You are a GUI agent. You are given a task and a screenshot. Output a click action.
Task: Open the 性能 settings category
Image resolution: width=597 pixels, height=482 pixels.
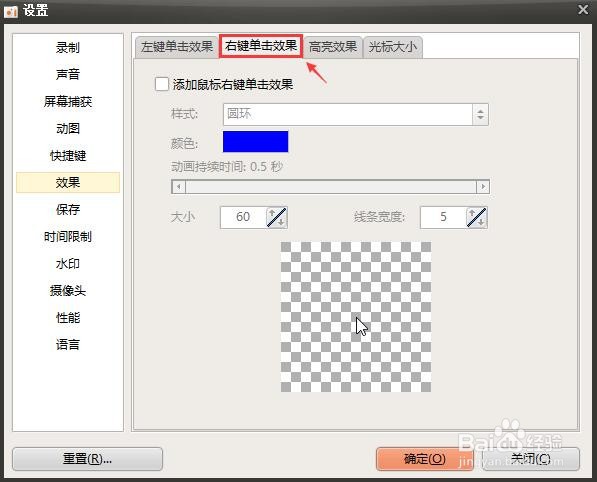[x=68, y=318]
